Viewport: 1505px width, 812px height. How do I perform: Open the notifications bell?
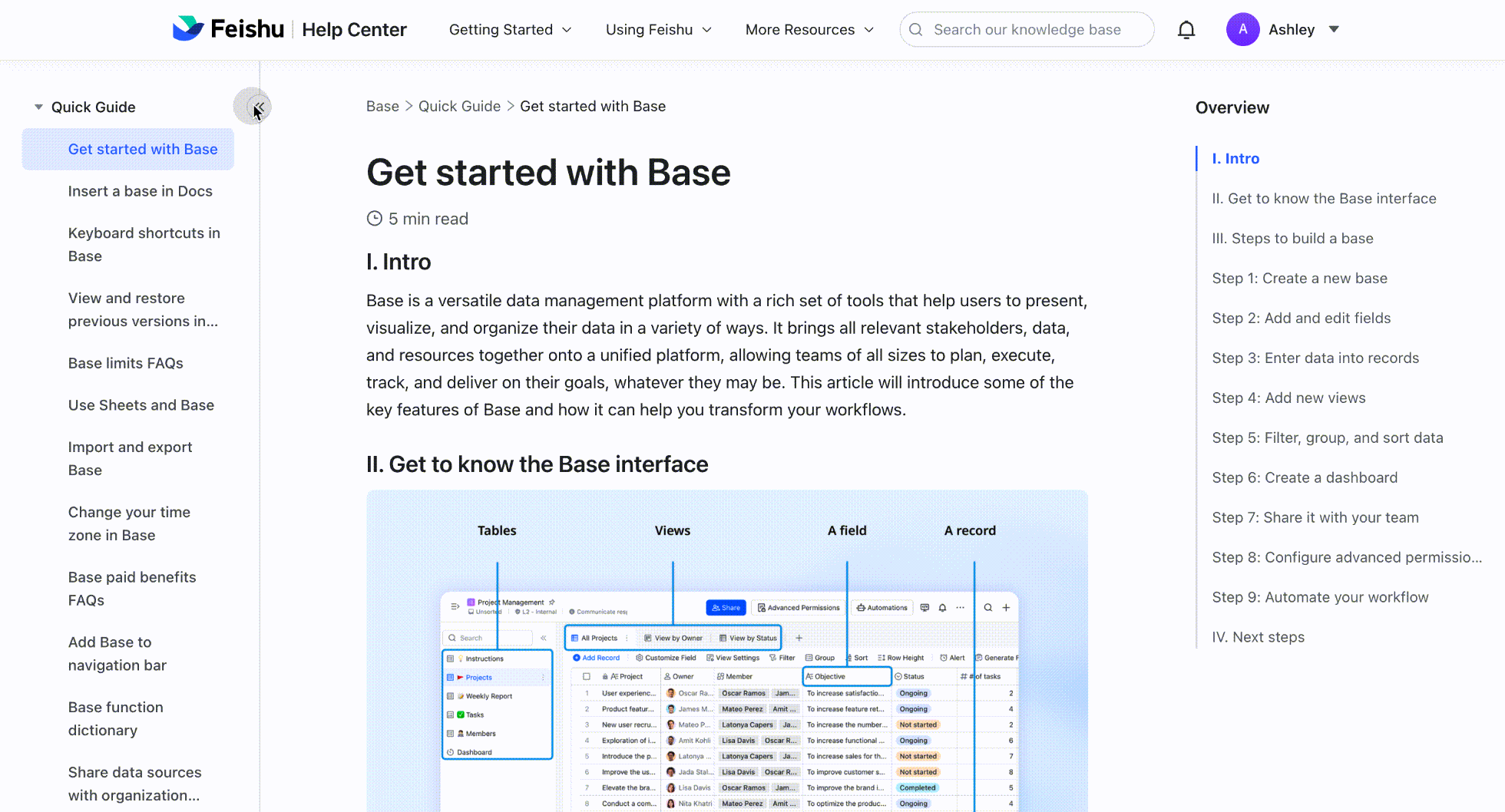[x=1186, y=30]
